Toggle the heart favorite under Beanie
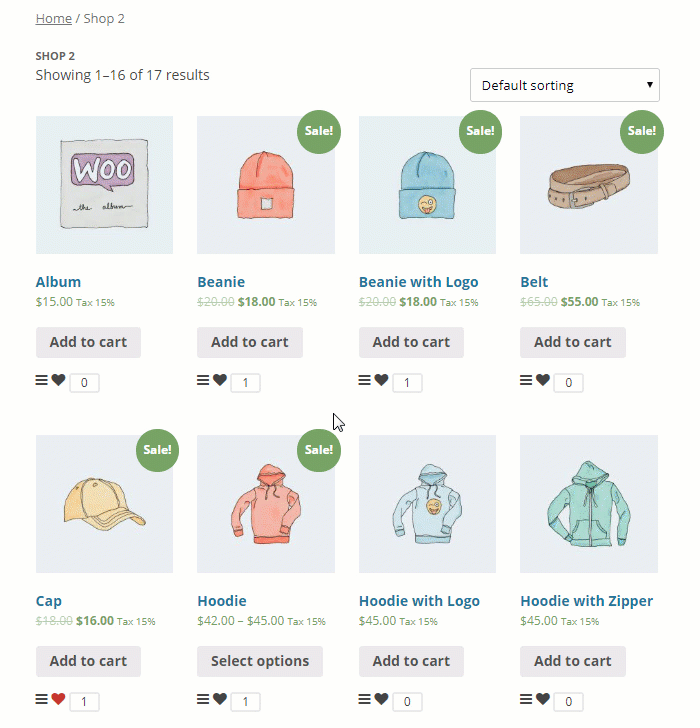This screenshot has height=728, width=700. [220, 380]
